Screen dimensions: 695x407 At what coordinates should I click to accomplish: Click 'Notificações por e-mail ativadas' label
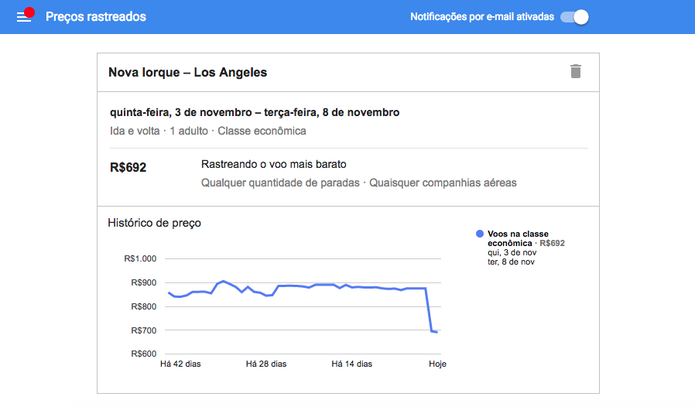coord(482,17)
